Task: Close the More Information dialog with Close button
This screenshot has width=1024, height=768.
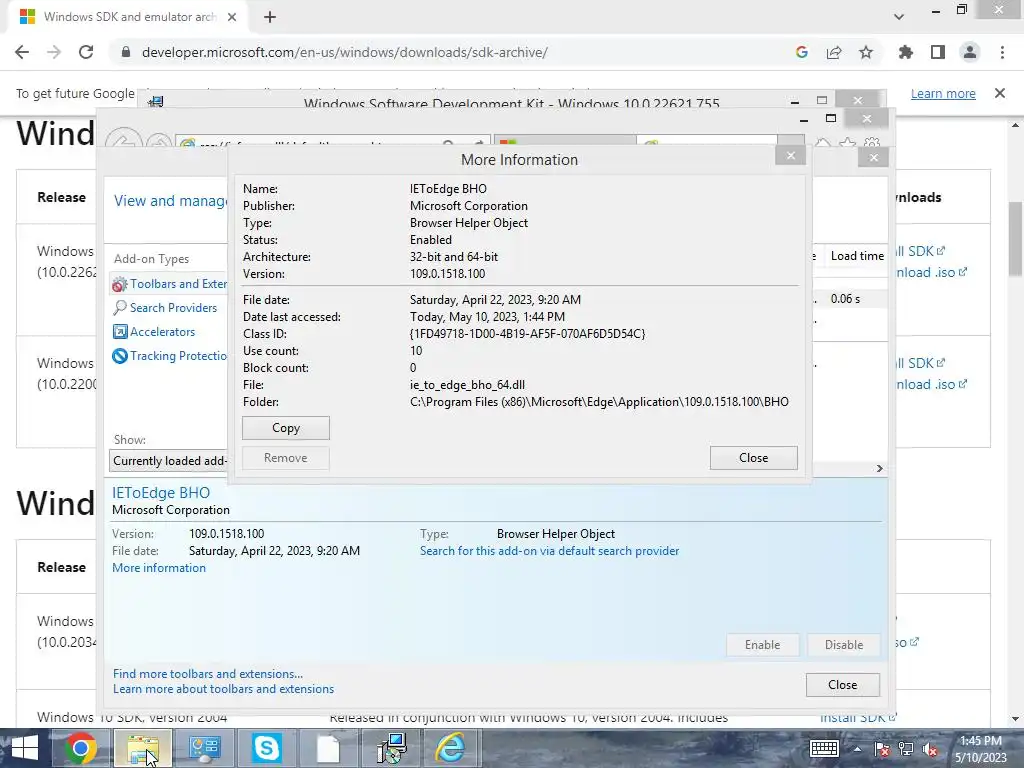Action: click(754, 458)
